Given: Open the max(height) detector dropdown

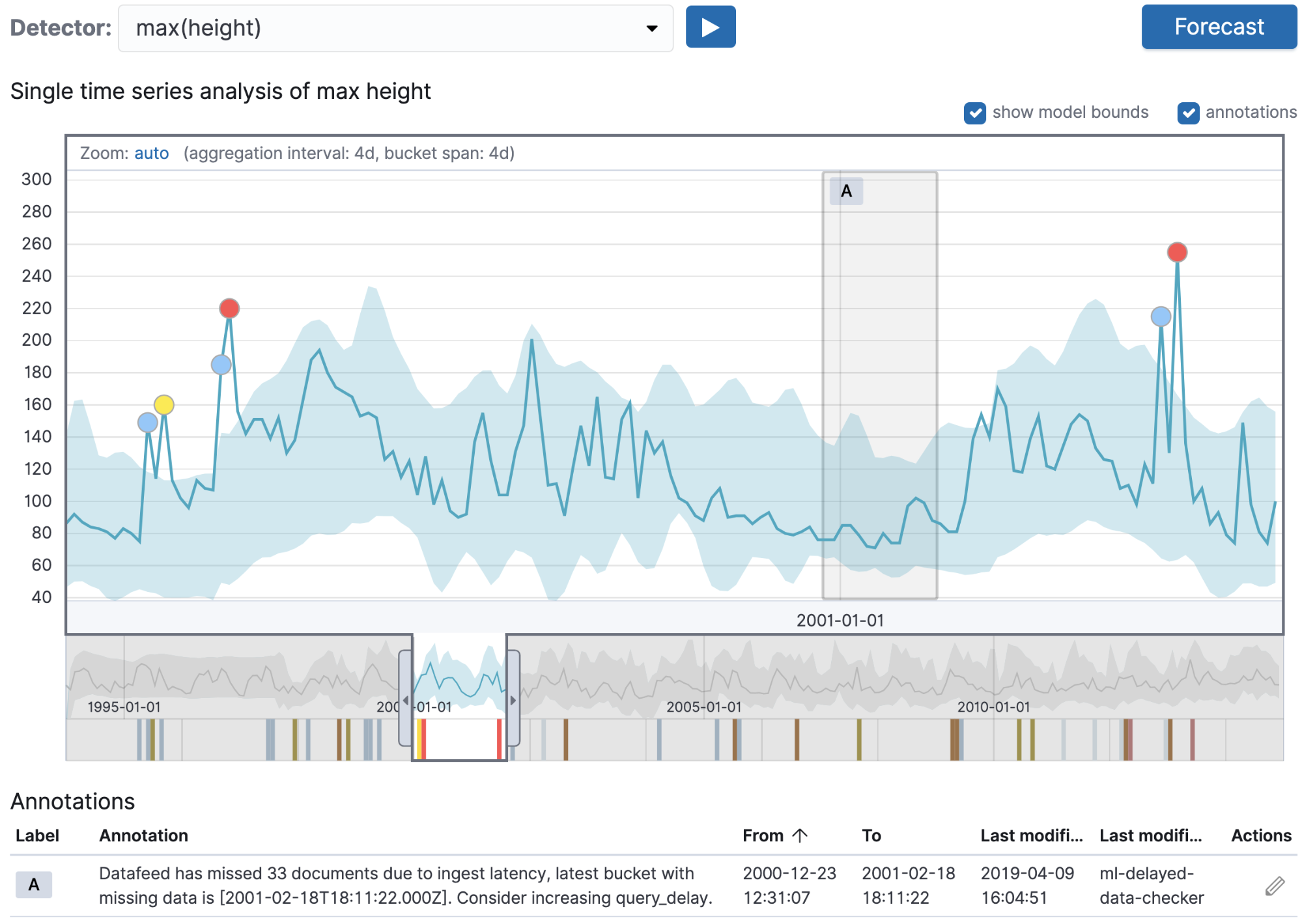Looking at the screenshot, I should 395,28.
